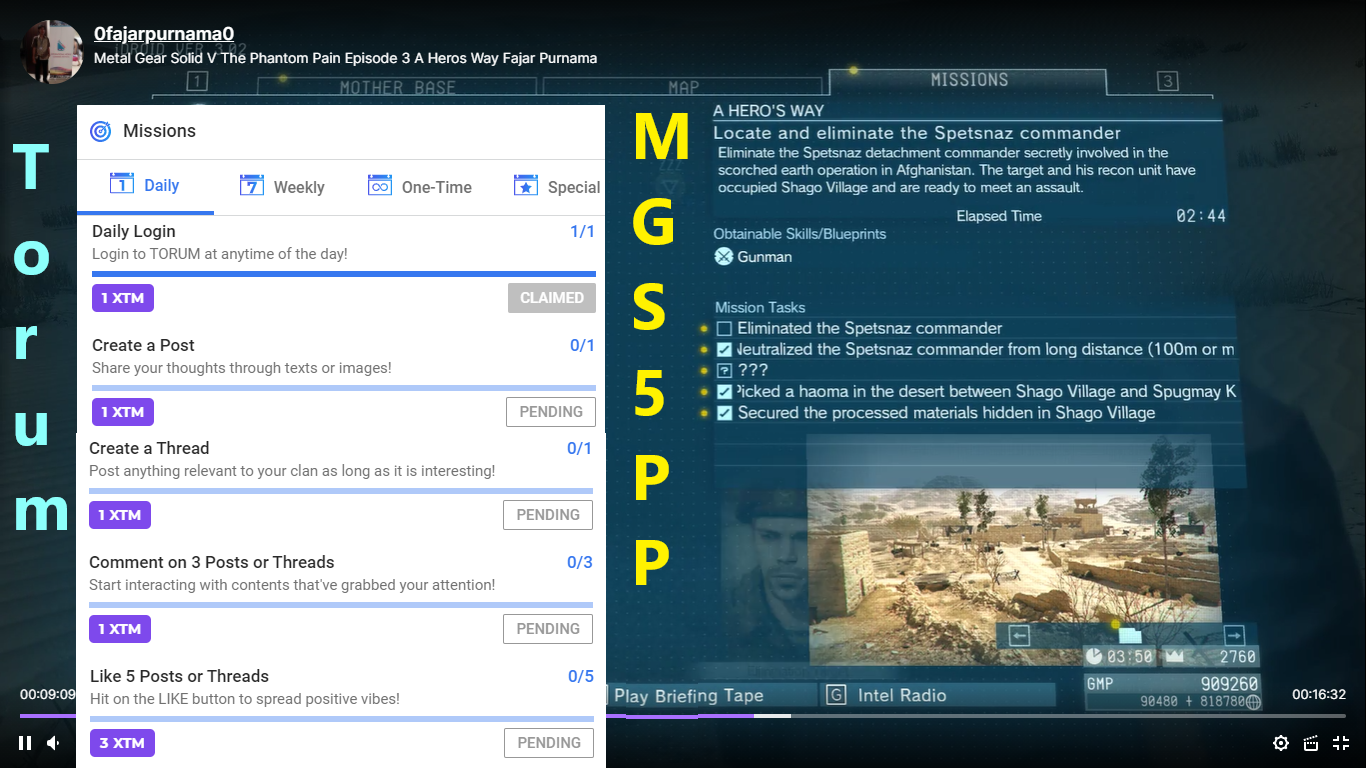The image size is (1366, 768).
Task: Switch to the Special missions tab
Action: click(558, 186)
